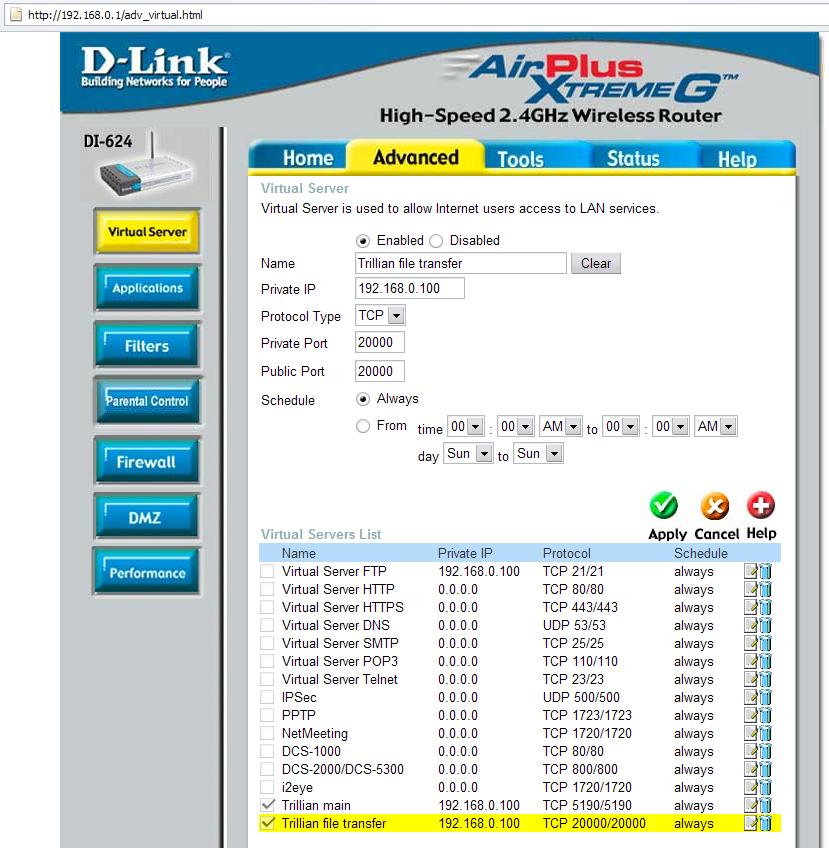
Task: Edit the IPSec entry
Action: tap(751, 697)
